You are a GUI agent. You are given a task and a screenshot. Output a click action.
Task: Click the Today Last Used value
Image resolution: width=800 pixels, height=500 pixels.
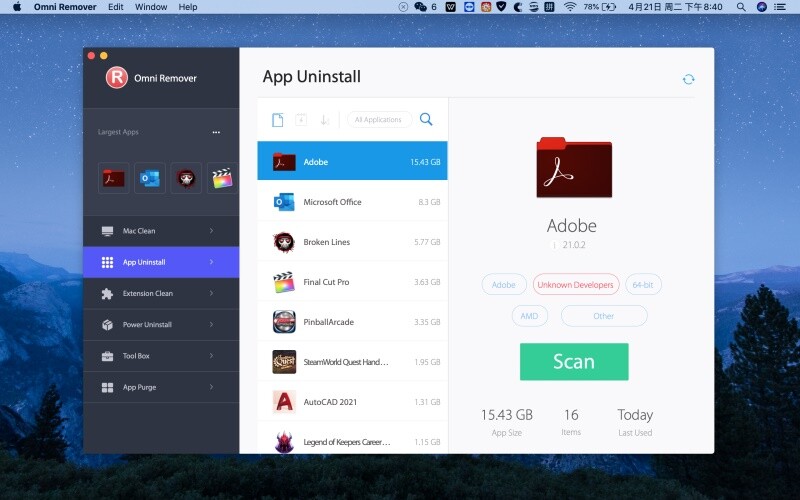635,415
